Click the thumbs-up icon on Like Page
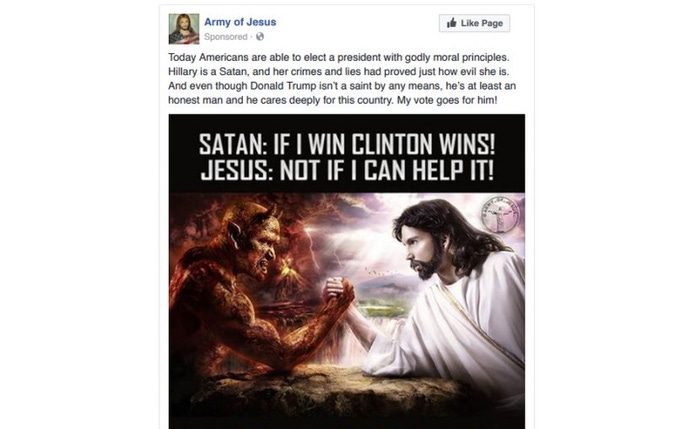Image resolution: width=675 pixels, height=429 pixels. tap(452, 23)
